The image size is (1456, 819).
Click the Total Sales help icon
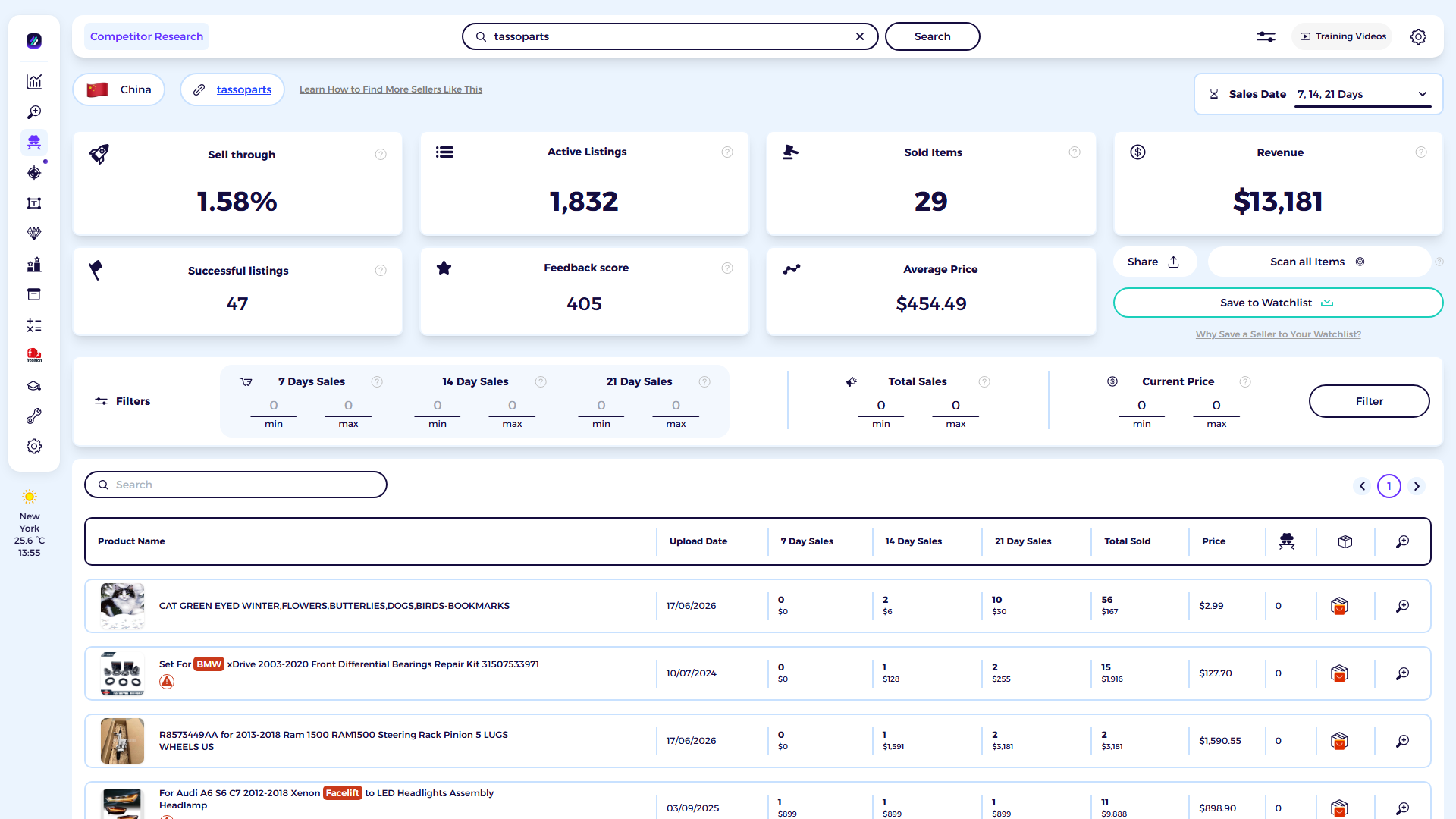(x=984, y=382)
